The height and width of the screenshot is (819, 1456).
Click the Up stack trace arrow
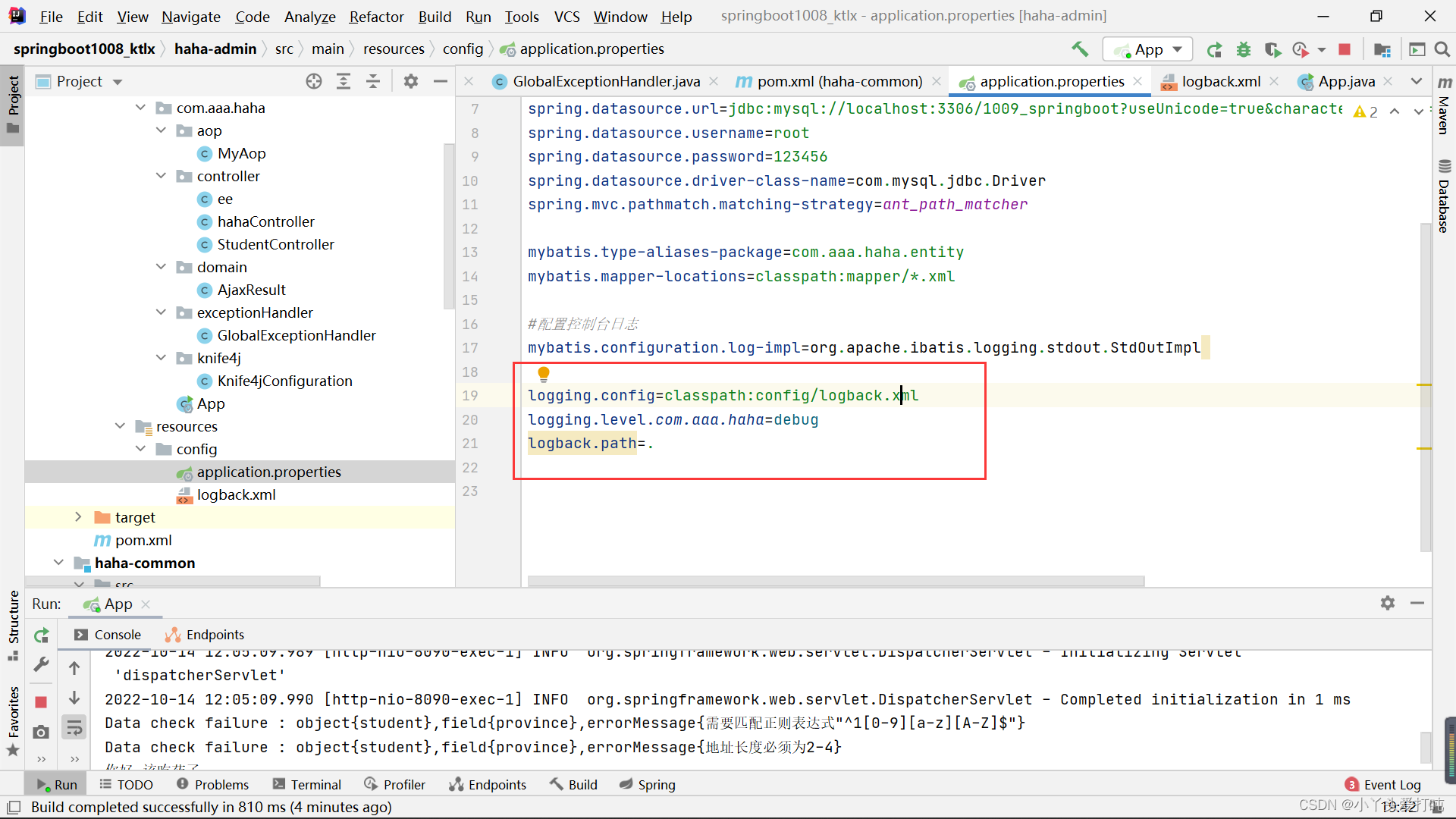[x=74, y=668]
